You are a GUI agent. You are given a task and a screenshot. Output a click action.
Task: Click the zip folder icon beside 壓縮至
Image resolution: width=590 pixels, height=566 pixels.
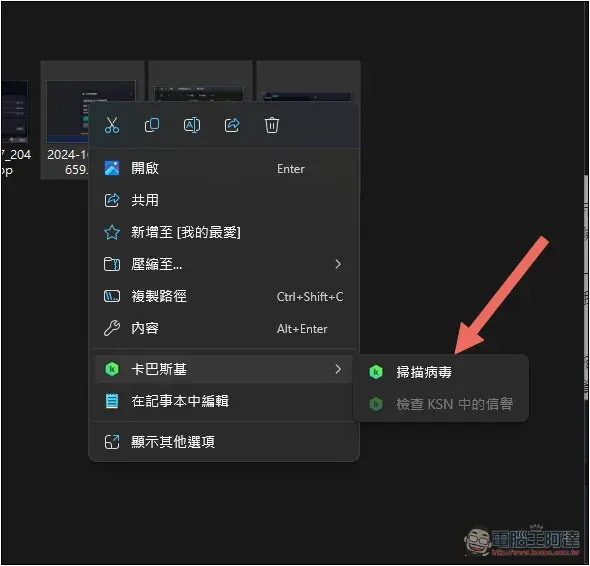pos(112,264)
